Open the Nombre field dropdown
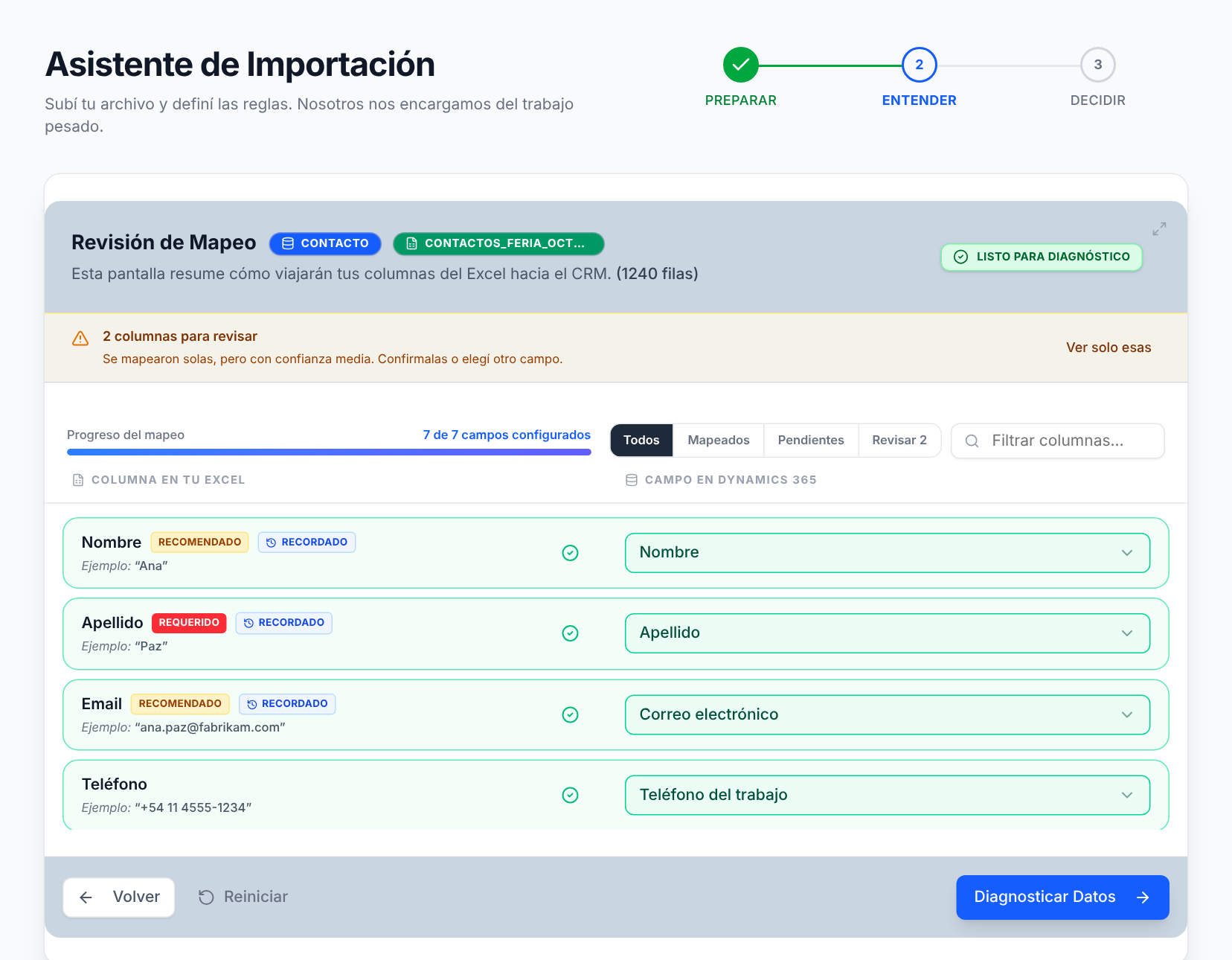Image resolution: width=1232 pixels, height=960 pixels. tap(888, 553)
